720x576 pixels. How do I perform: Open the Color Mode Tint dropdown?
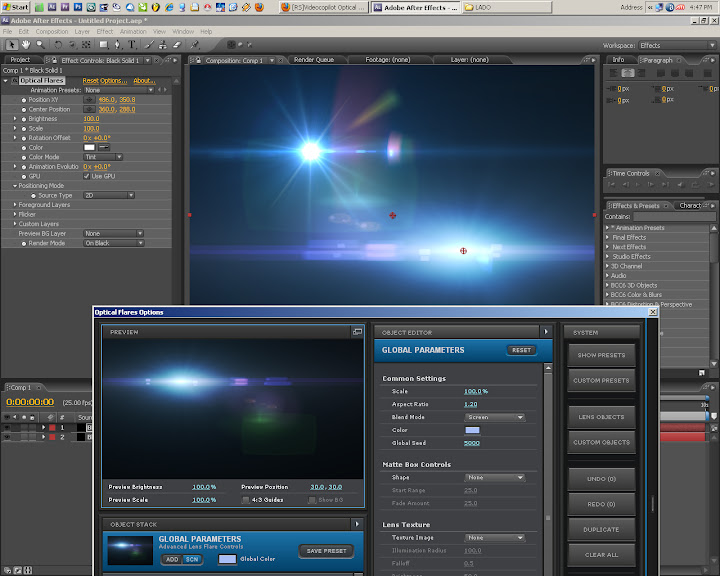(x=103, y=157)
